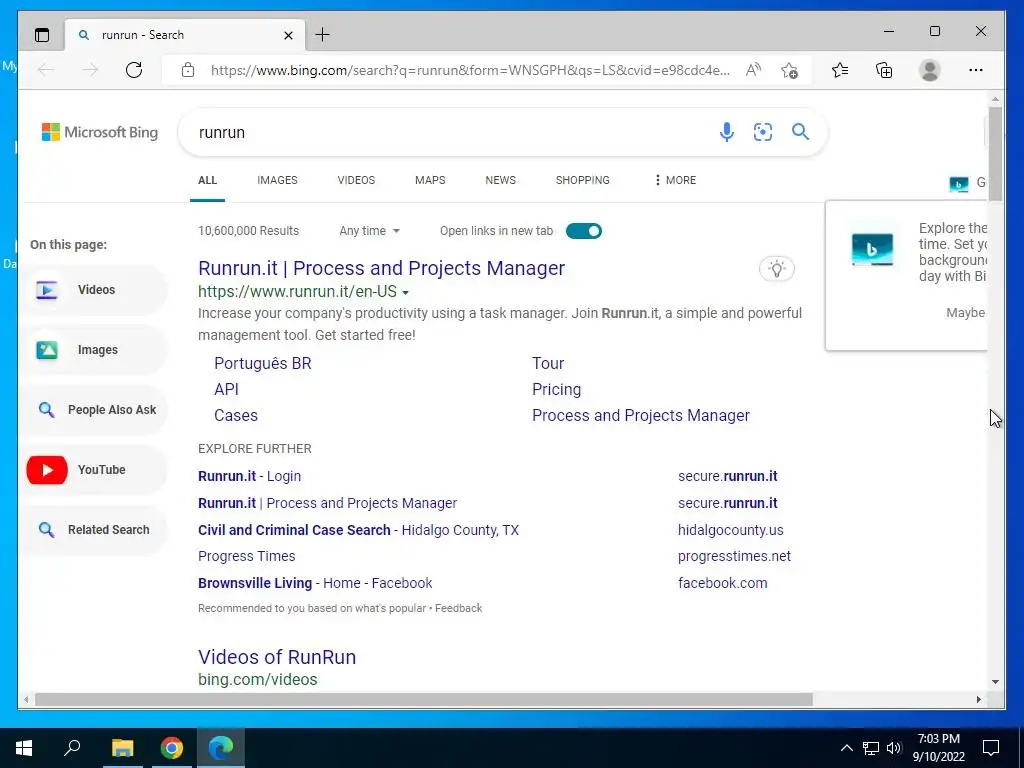This screenshot has height=768, width=1024.
Task: Jump to YouTube section
Action: tap(93, 470)
